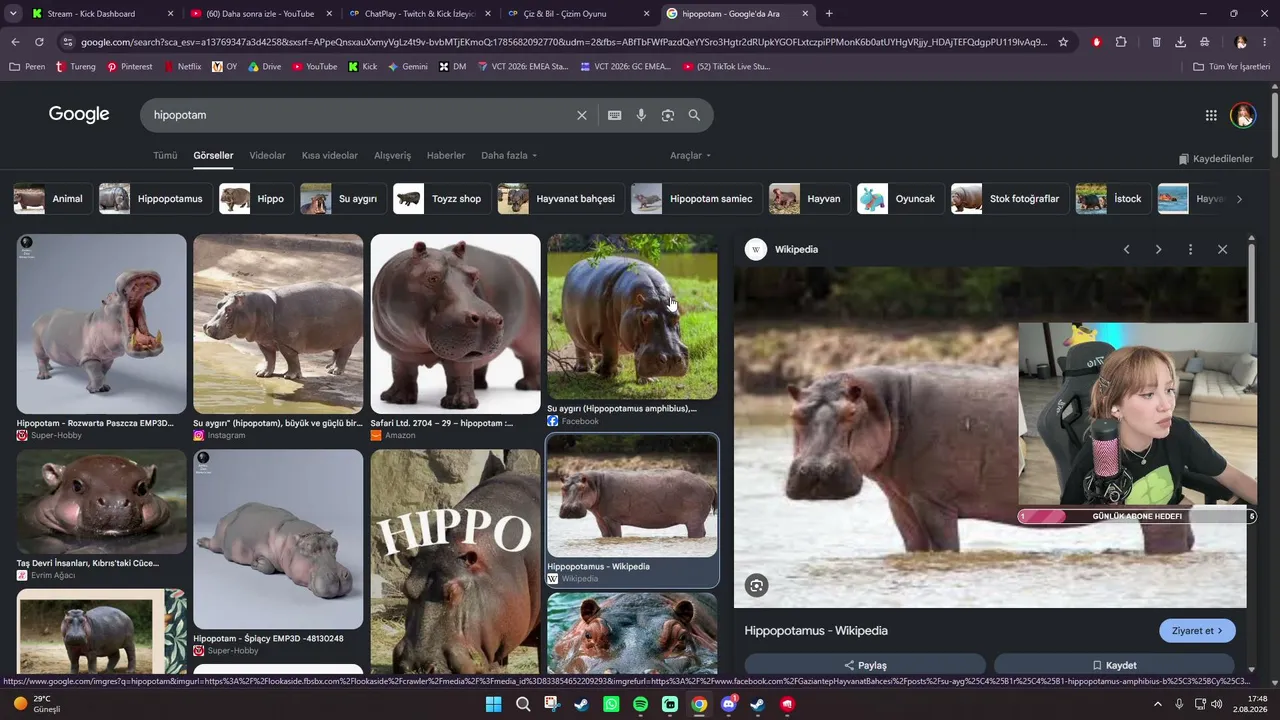Open Chrome downloads

pyautogui.click(x=1181, y=42)
